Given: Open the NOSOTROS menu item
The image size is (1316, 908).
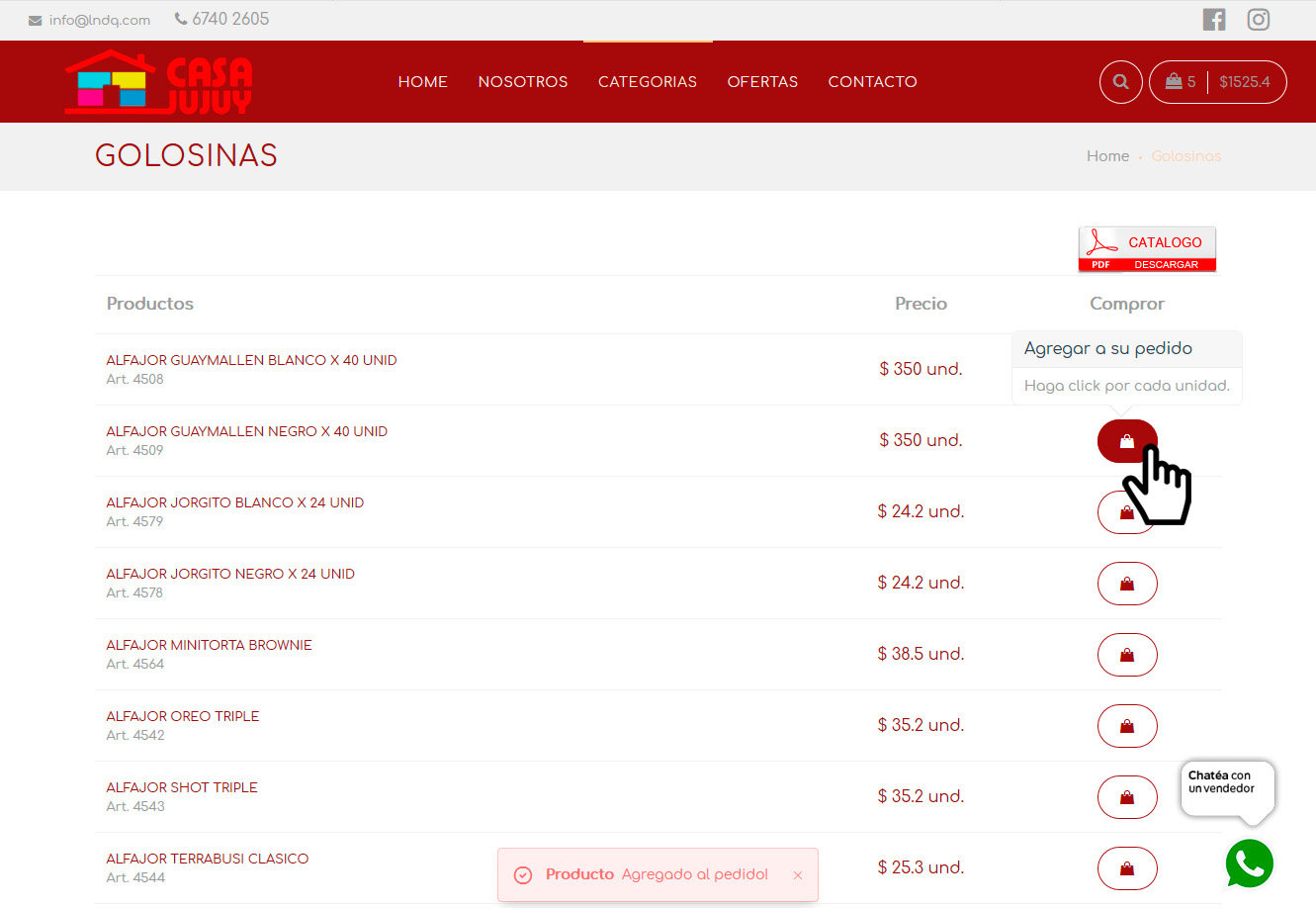Looking at the screenshot, I should pos(523,82).
